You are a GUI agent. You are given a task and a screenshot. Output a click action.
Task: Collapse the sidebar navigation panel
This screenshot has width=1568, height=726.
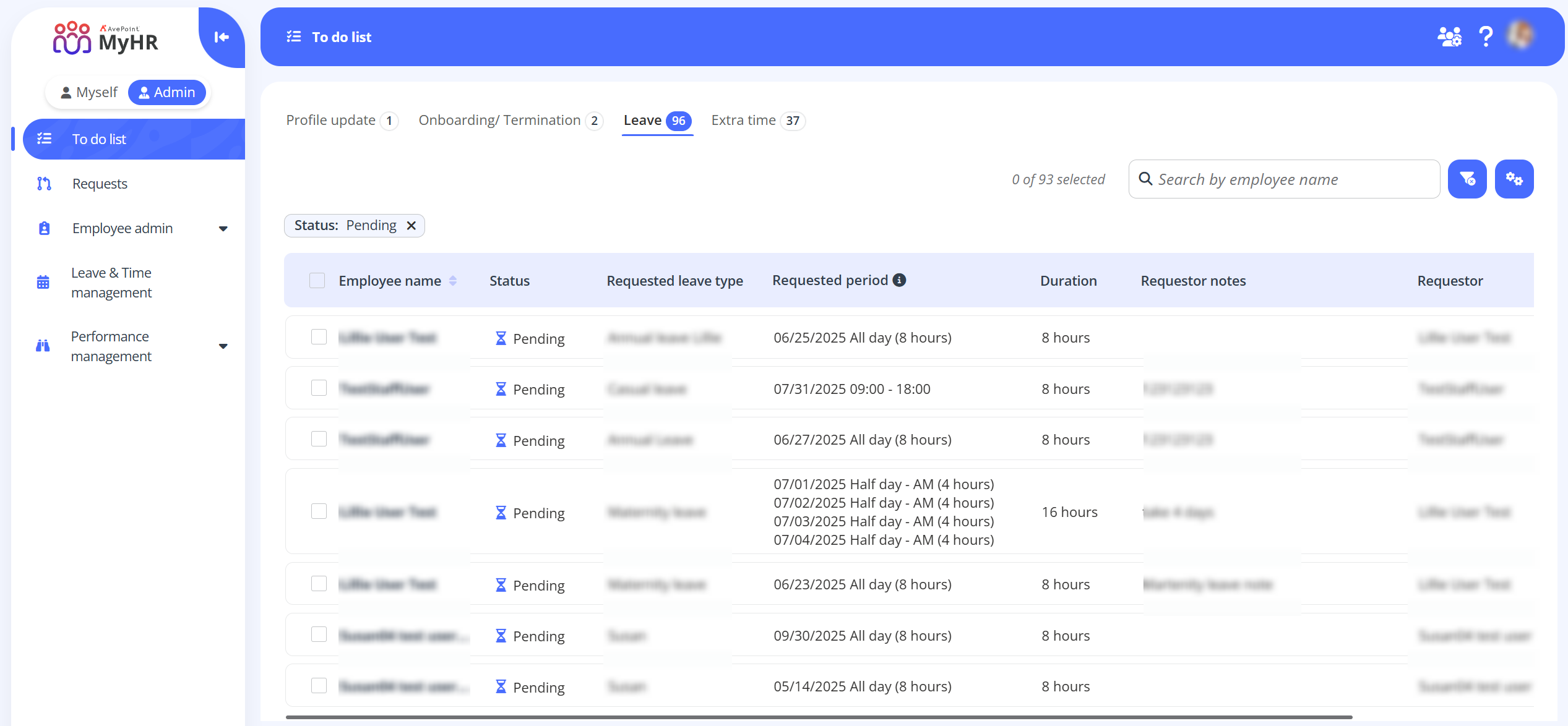(221, 37)
